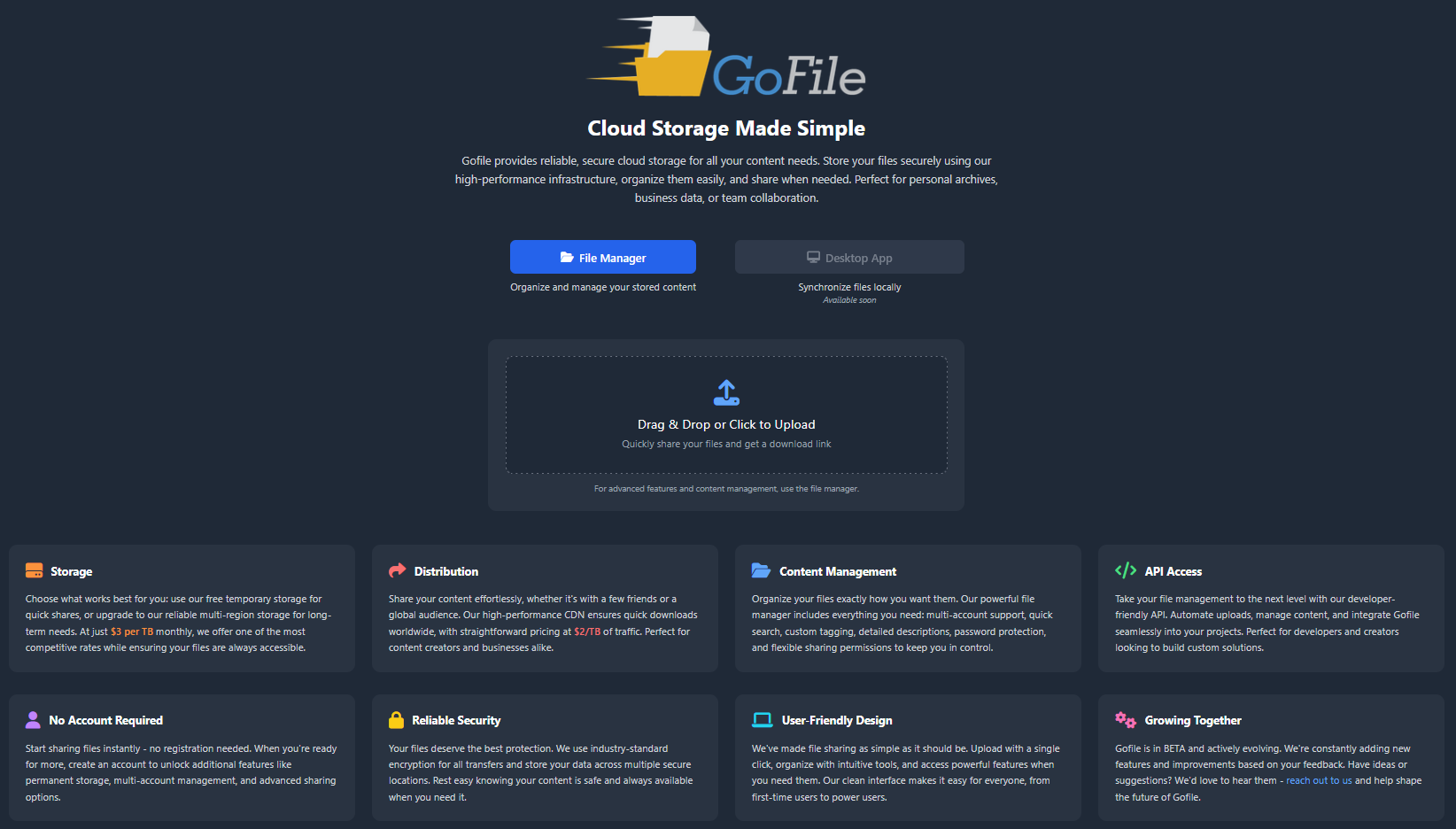Click the "User-Friendly Design" card title
This screenshot has width=1456, height=829.
coord(837,720)
